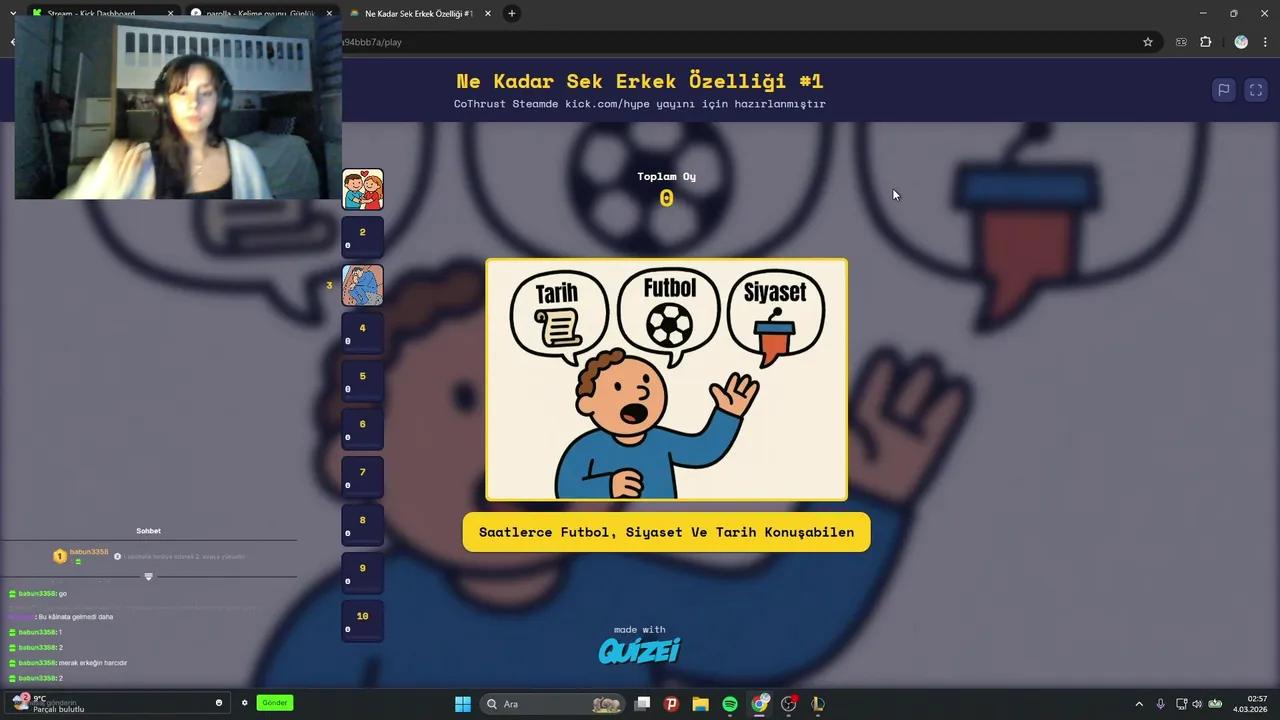Click the 'Saatlerce Futbol, Siyaset Ve Tarih' caption
The height and width of the screenshot is (720, 1280).
pyautogui.click(x=667, y=532)
